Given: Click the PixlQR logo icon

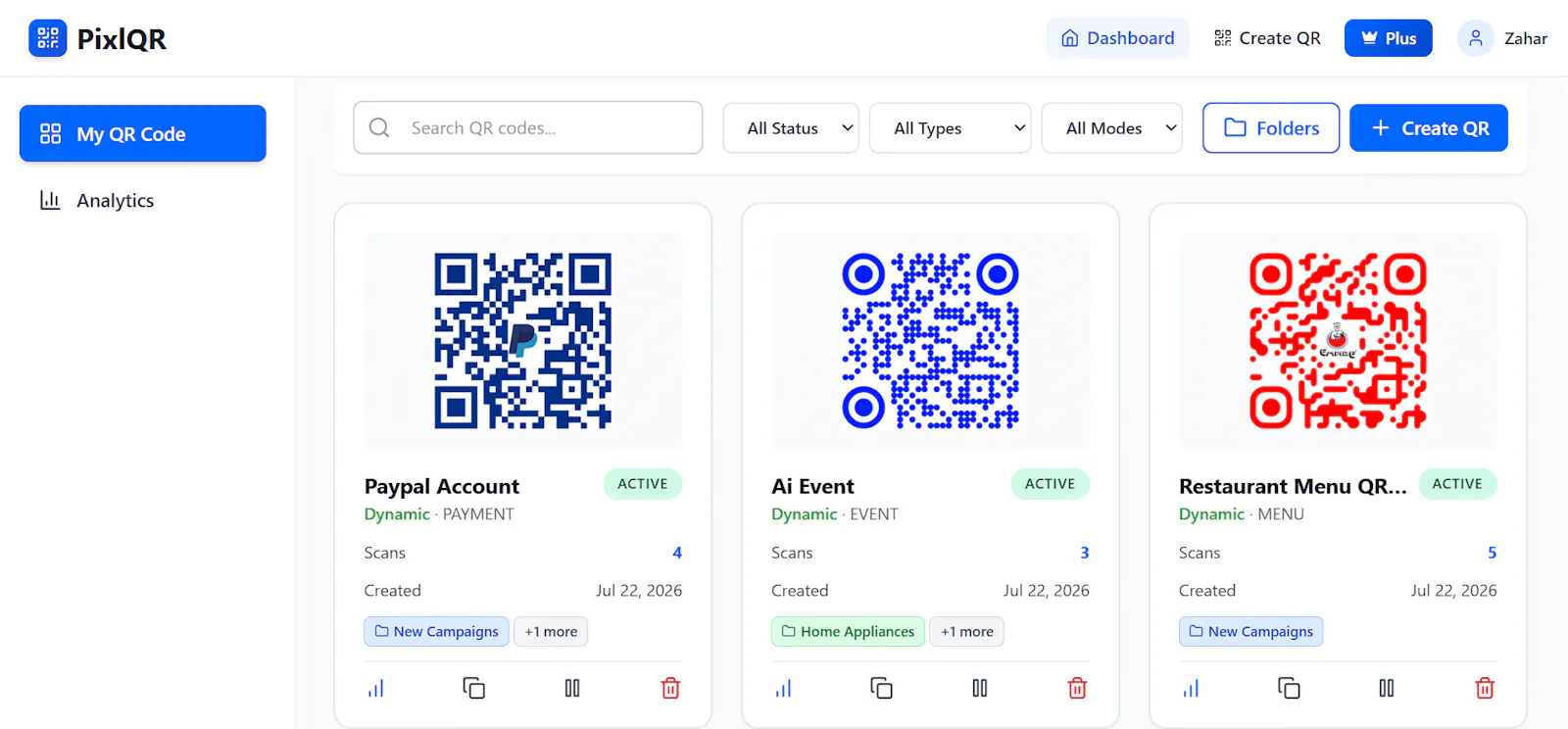Looking at the screenshot, I should tap(48, 38).
